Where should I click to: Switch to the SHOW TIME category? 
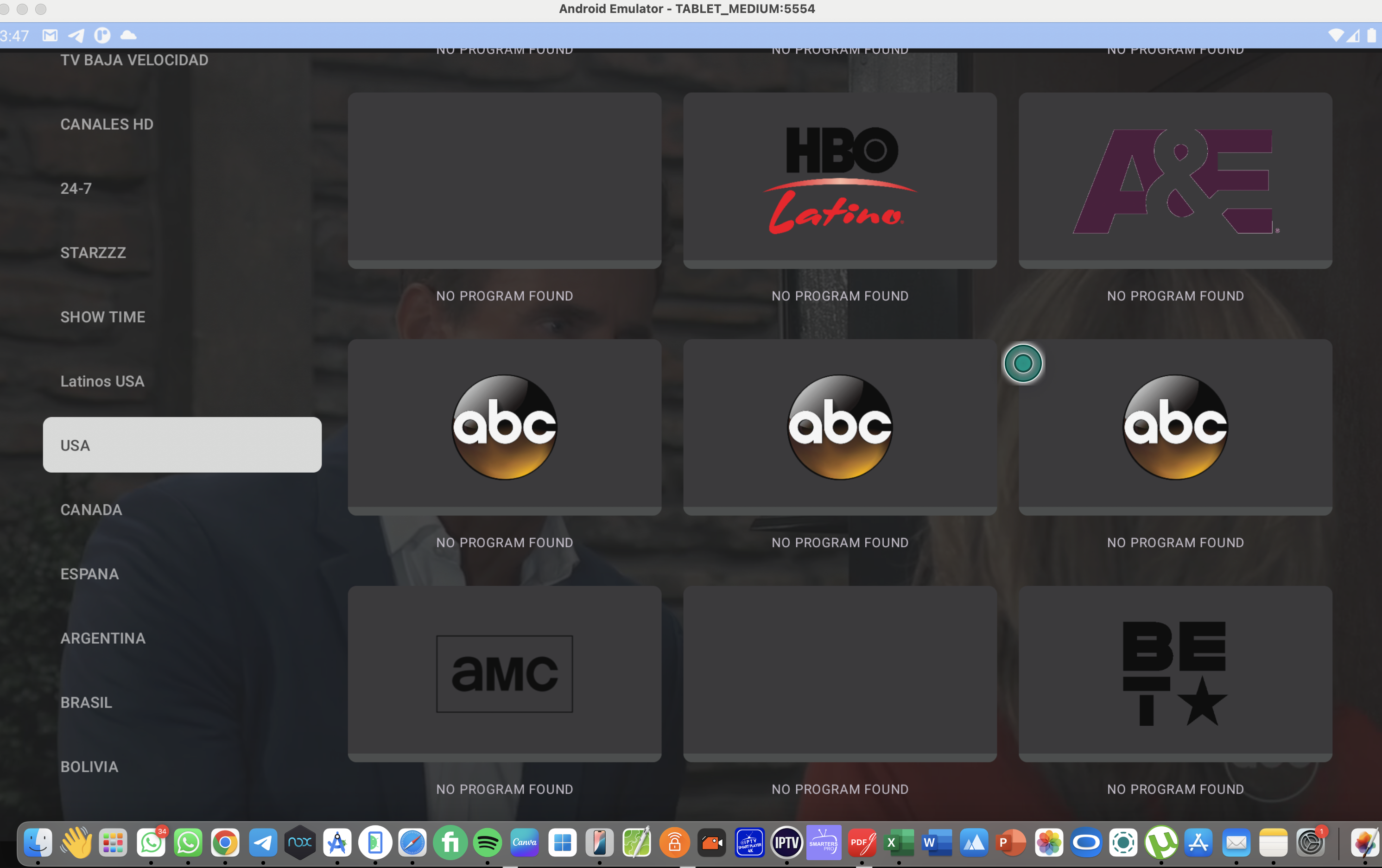tap(103, 317)
